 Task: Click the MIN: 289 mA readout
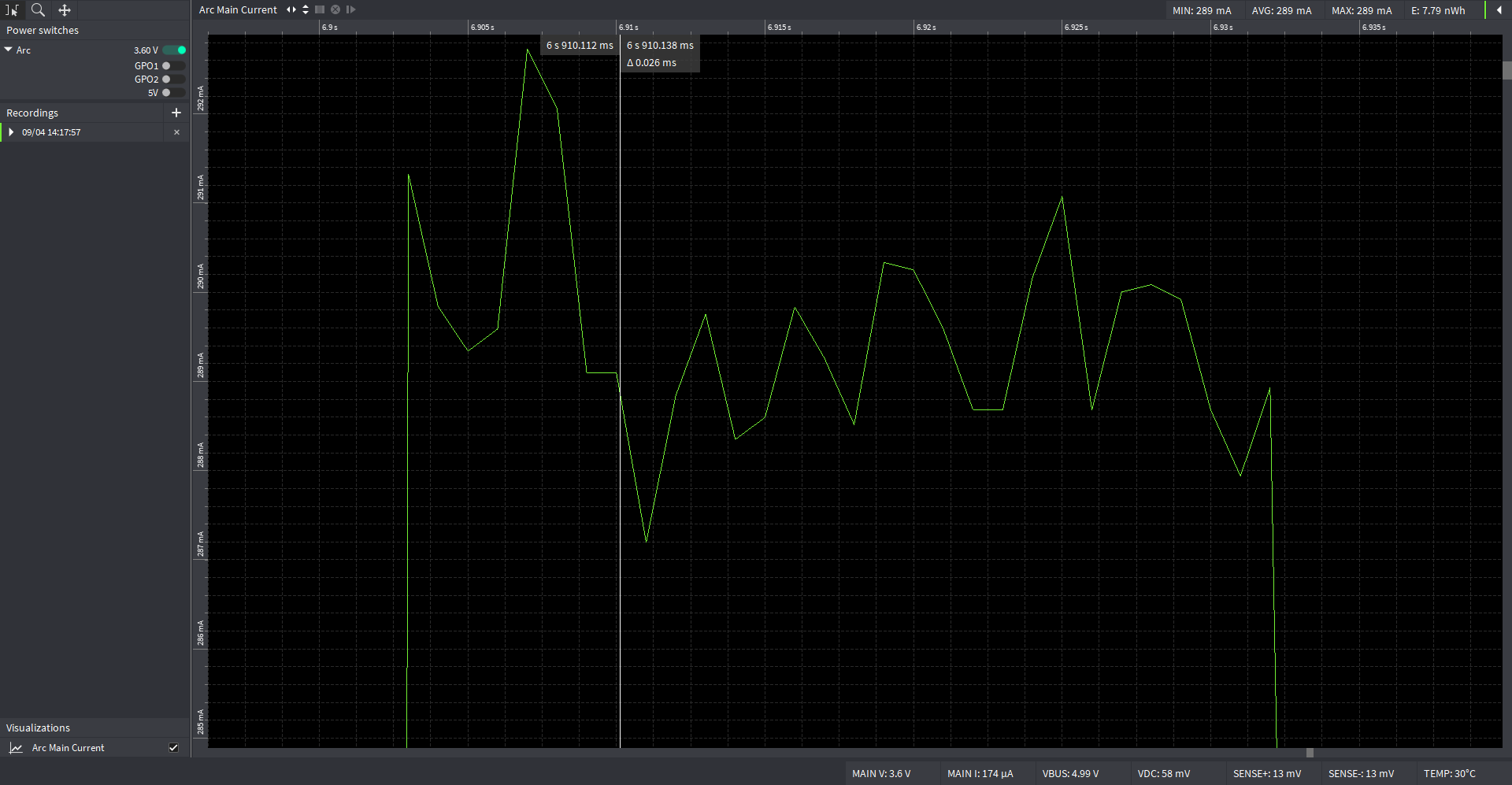(1202, 11)
